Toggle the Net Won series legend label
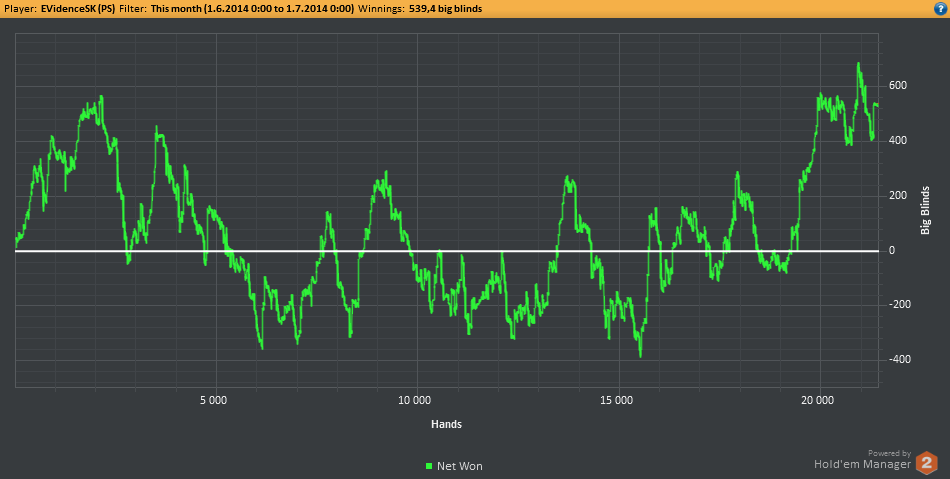 (459, 466)
